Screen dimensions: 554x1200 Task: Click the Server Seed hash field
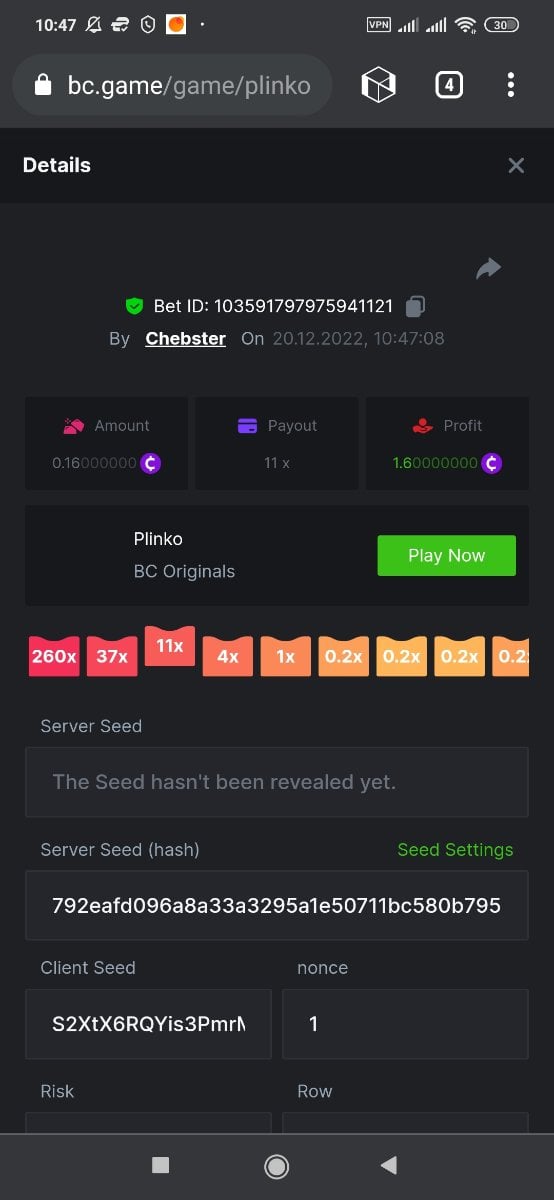(x=277, y=905)
